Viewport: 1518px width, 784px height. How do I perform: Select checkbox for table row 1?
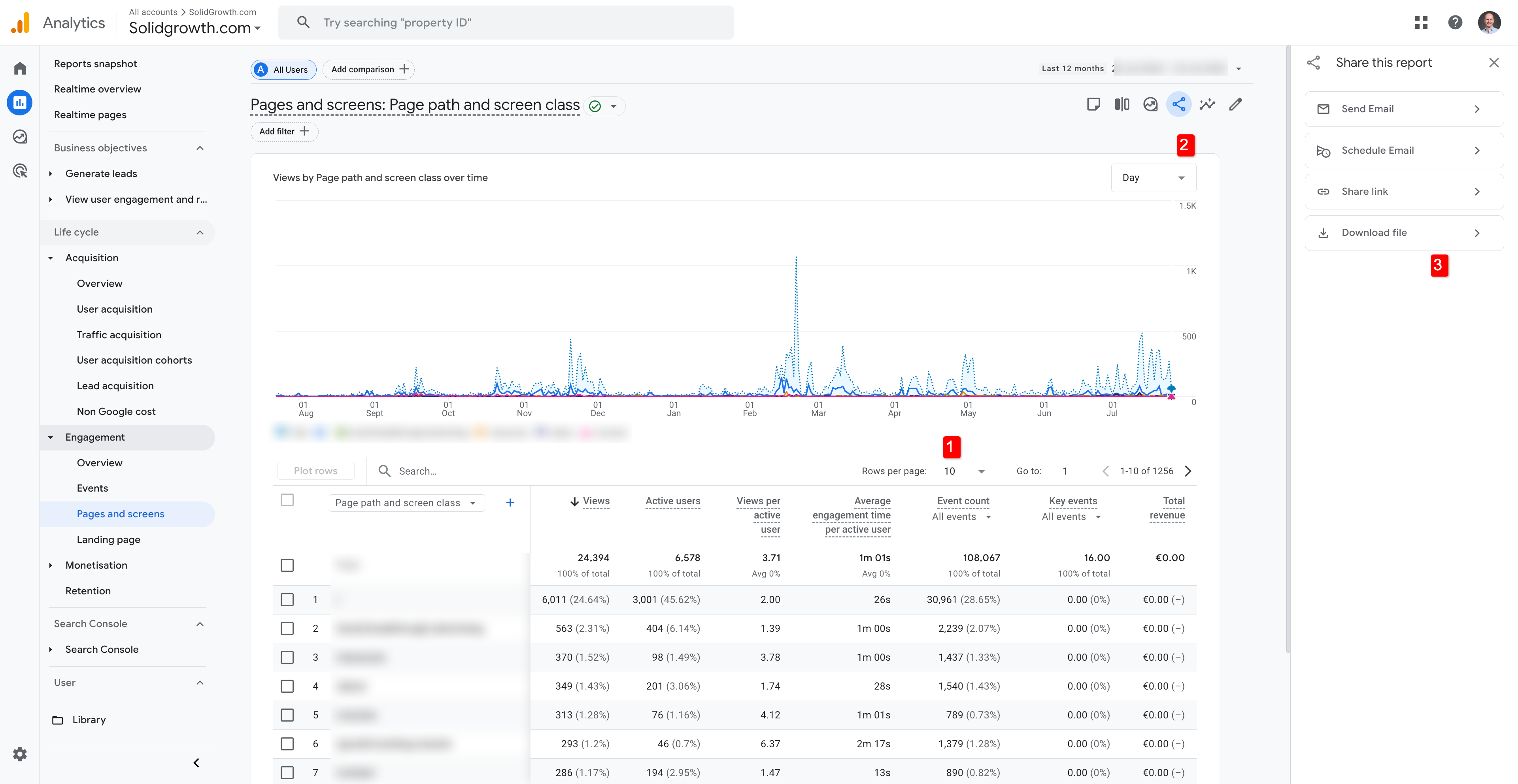287,599
